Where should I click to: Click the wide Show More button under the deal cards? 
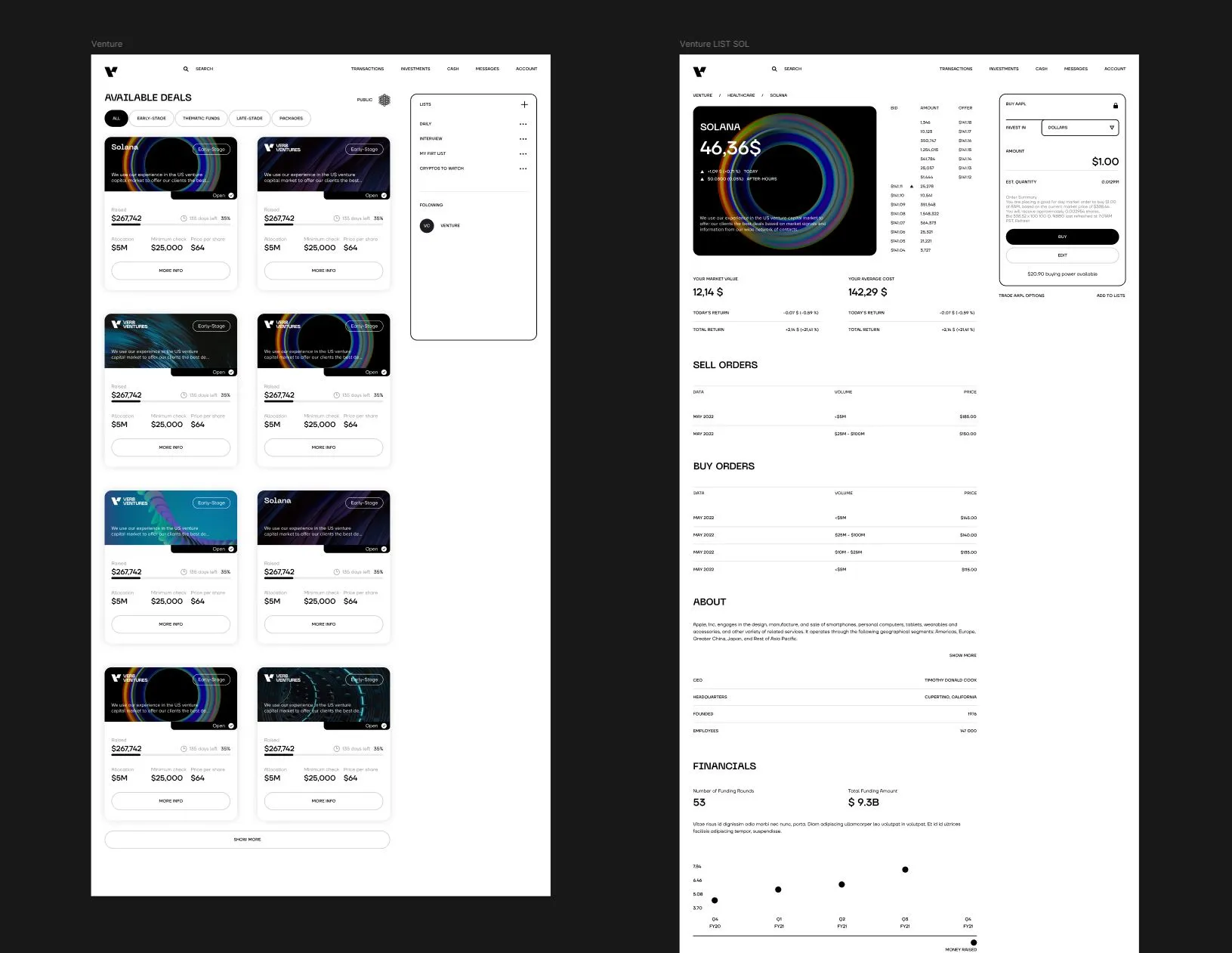[x=247, y=840]
